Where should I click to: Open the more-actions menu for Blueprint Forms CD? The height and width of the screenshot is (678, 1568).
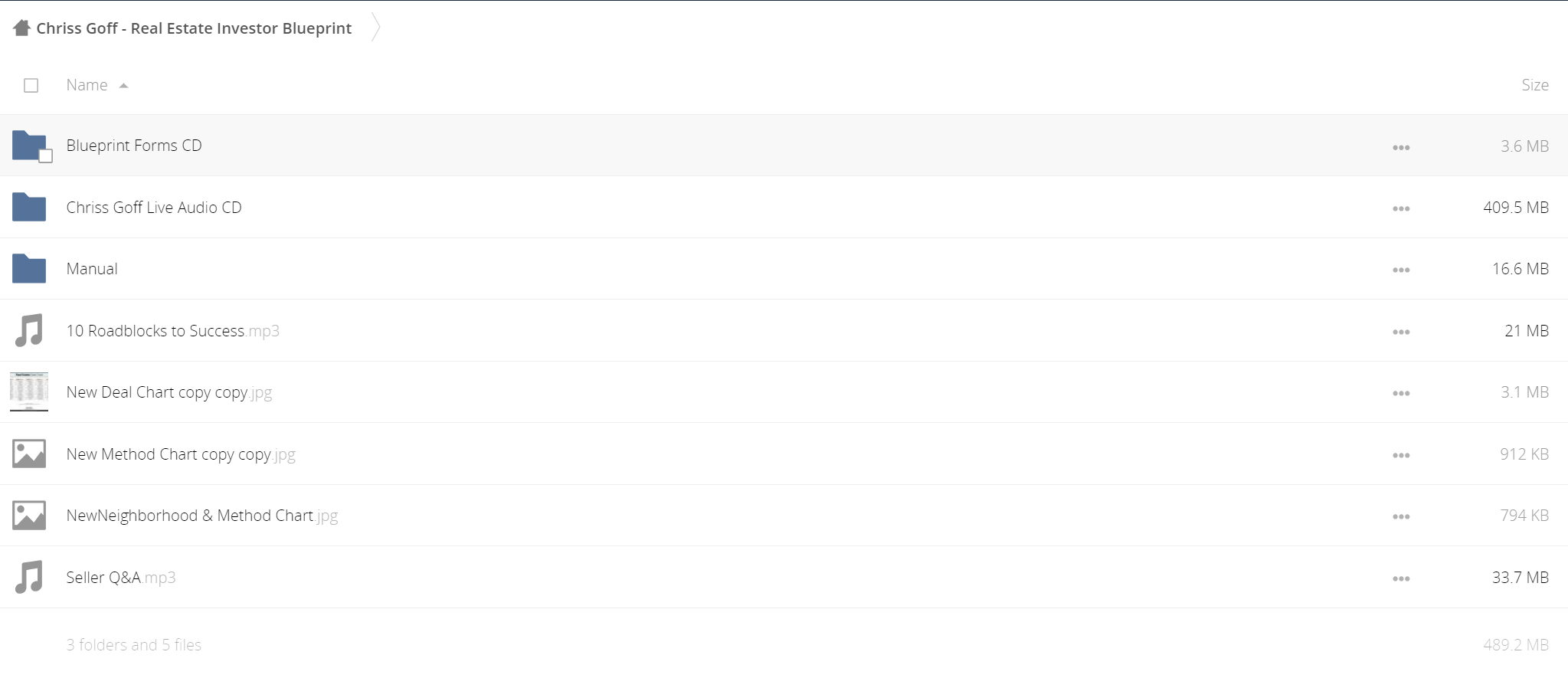click(1401, 147)
